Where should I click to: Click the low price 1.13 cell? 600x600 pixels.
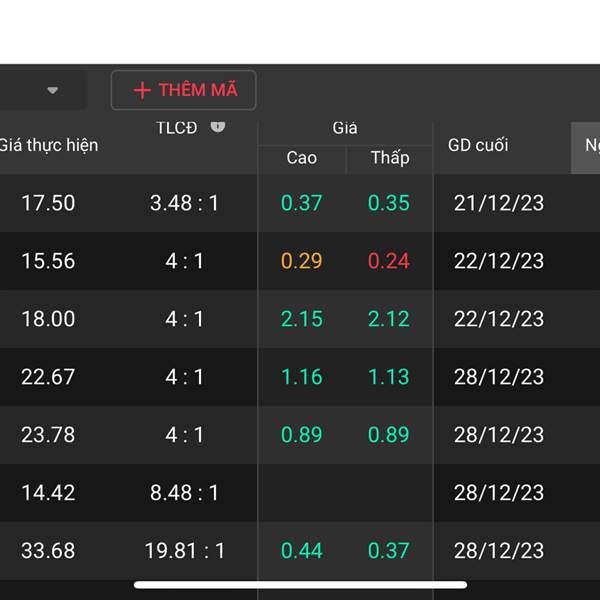[389, 377]
